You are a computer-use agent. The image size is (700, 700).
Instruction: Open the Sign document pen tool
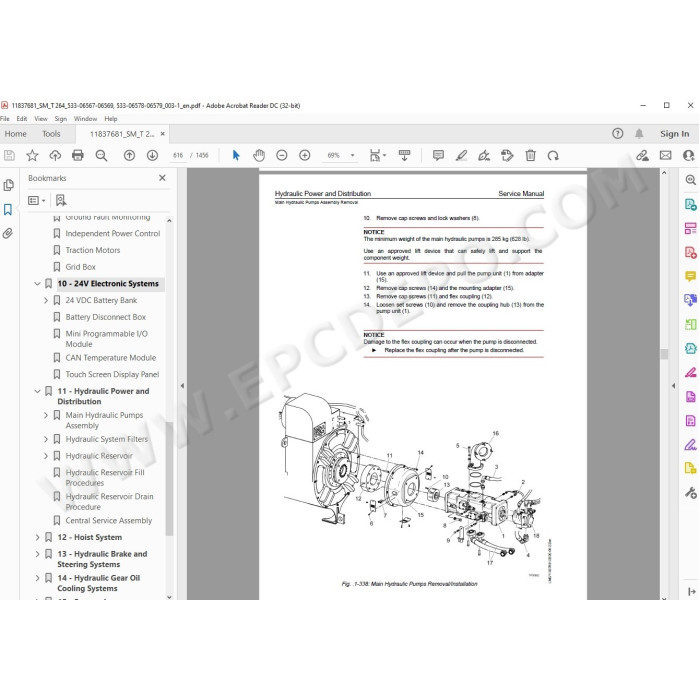tap(484, 155)
